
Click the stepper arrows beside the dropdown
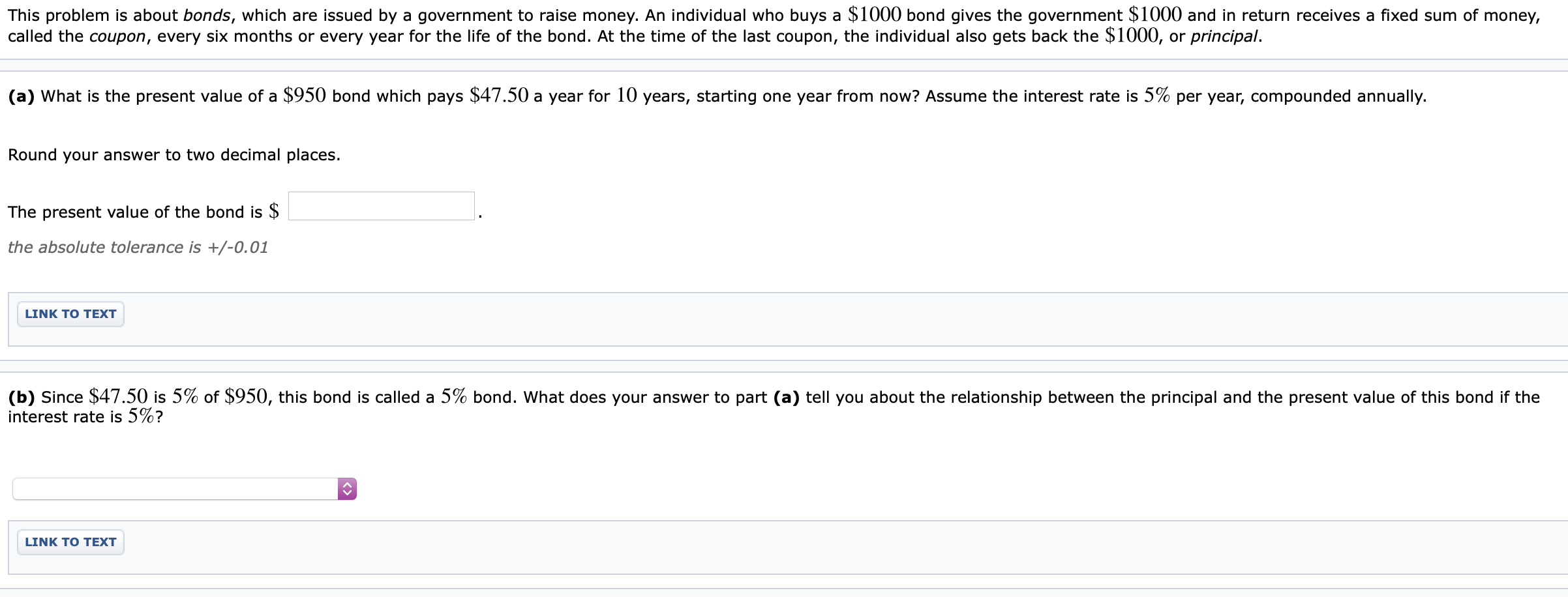pyautogui.click(x=348, y=488)
